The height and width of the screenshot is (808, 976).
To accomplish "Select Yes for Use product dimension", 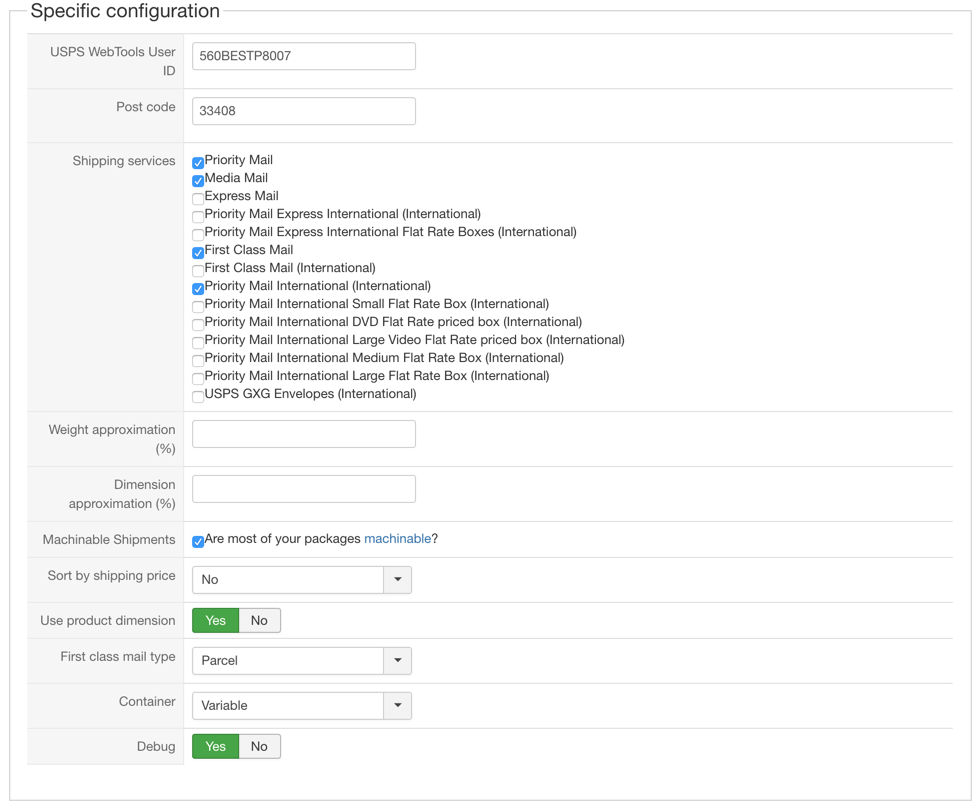I will (215, 621).
